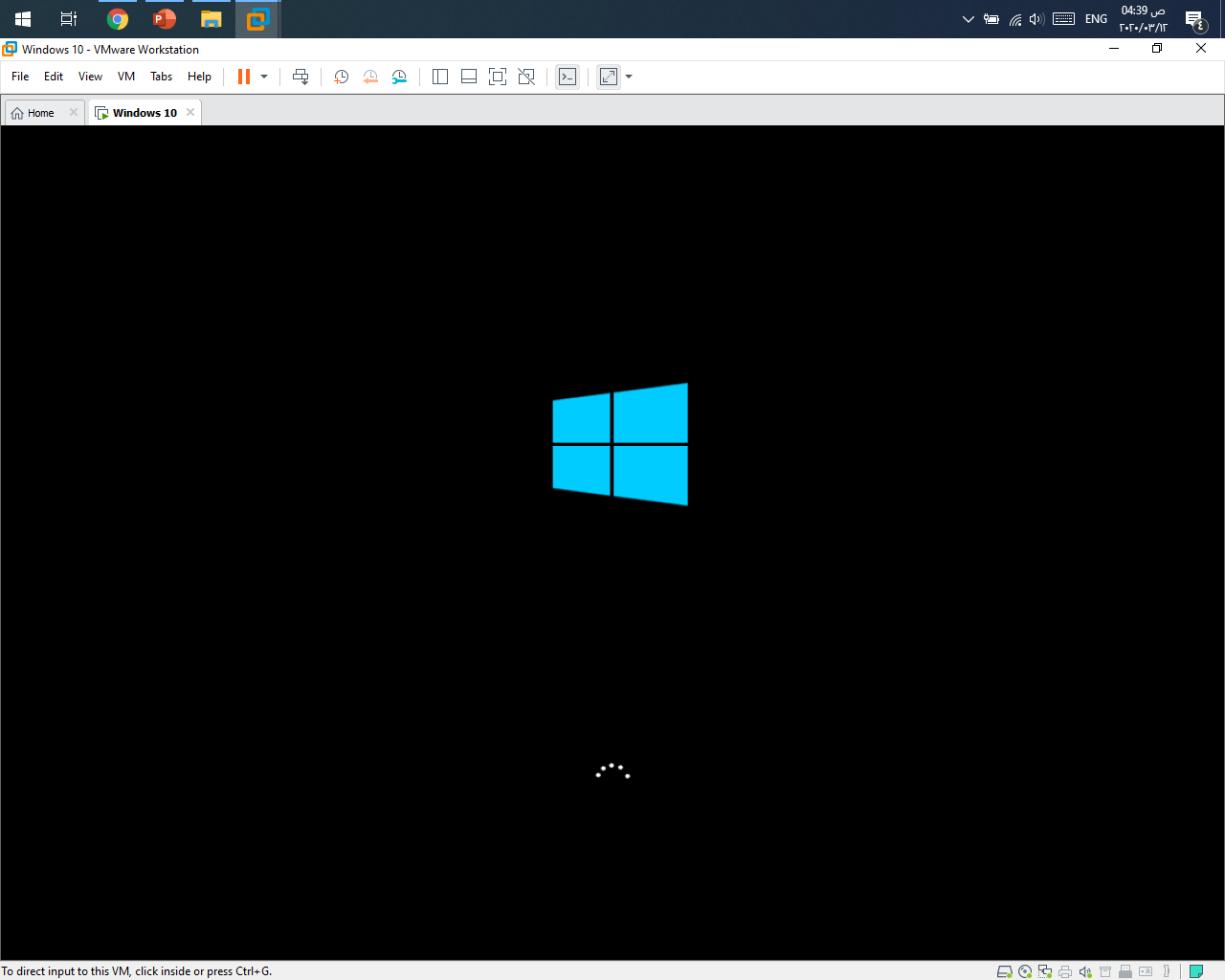Take a snapshot of this virtual machine
This screenshot has width=1225, height=980.
pyautogui.click(x=341, y=77)
